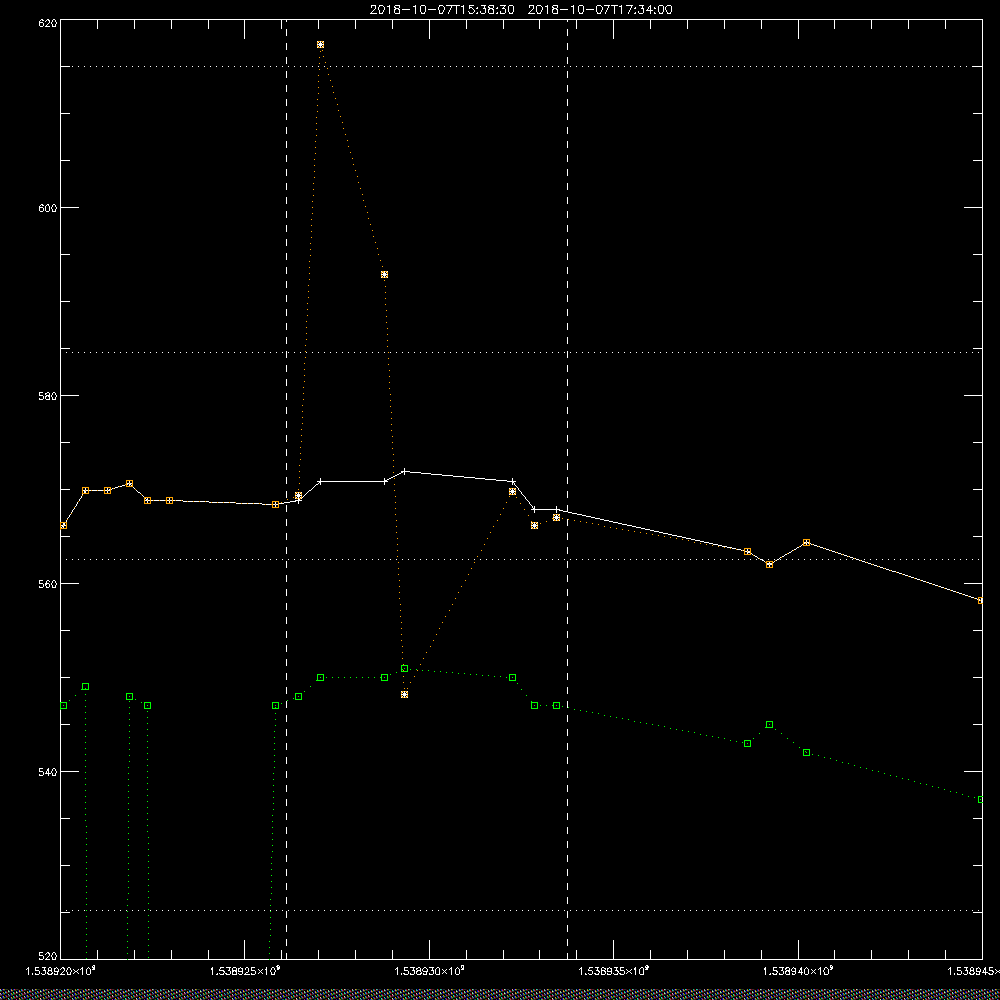Select the white plus marker at the solid-line peak
This screenshot has height=1000, width=1000.
point(404,471)
